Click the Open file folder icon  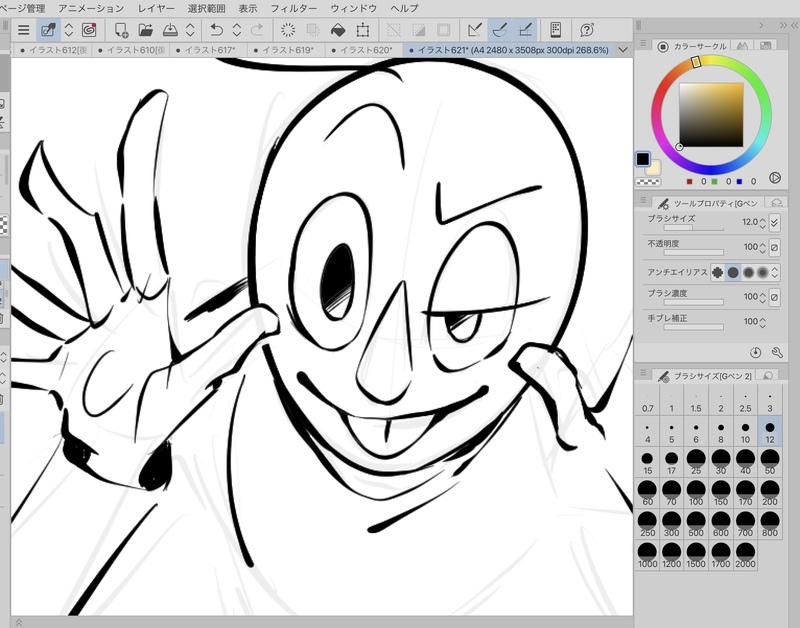(x=146, y=30)
